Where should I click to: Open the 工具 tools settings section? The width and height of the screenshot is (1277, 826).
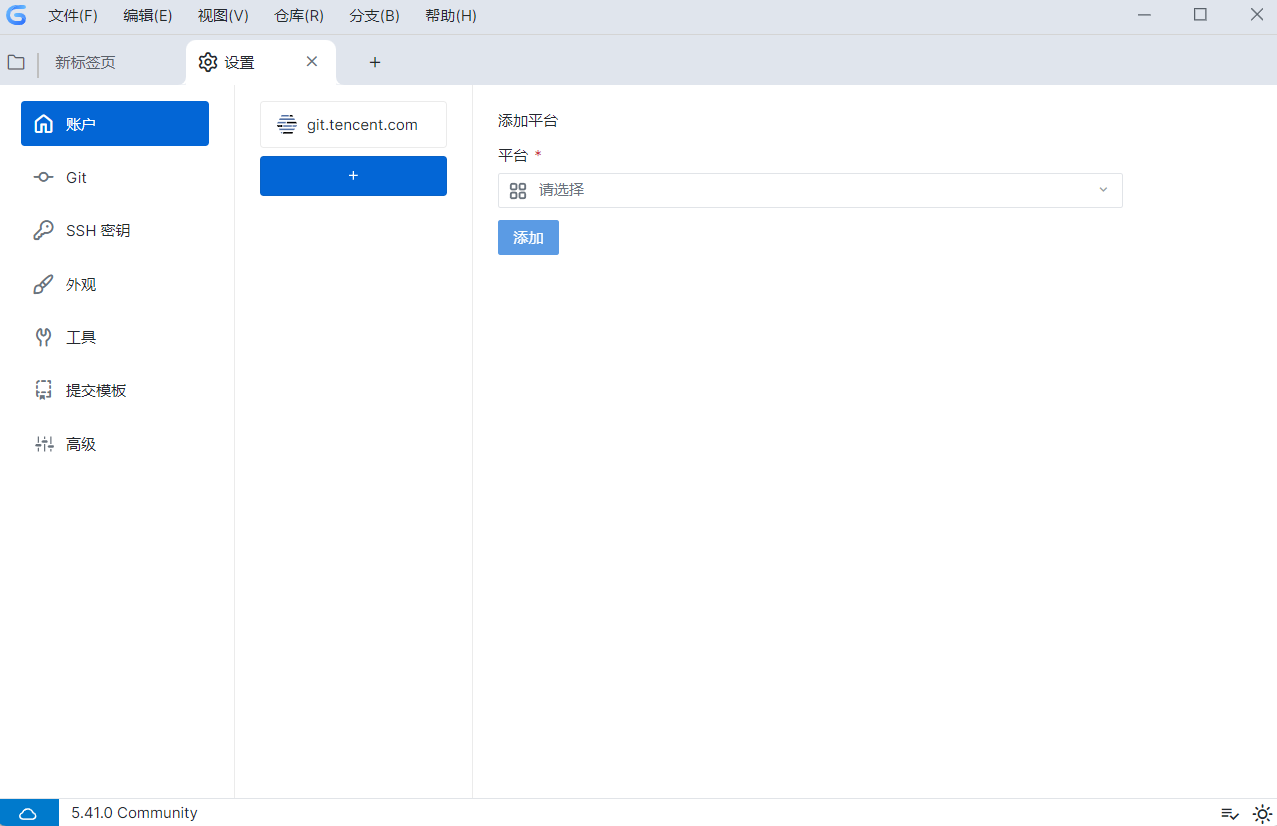(83, 337)
